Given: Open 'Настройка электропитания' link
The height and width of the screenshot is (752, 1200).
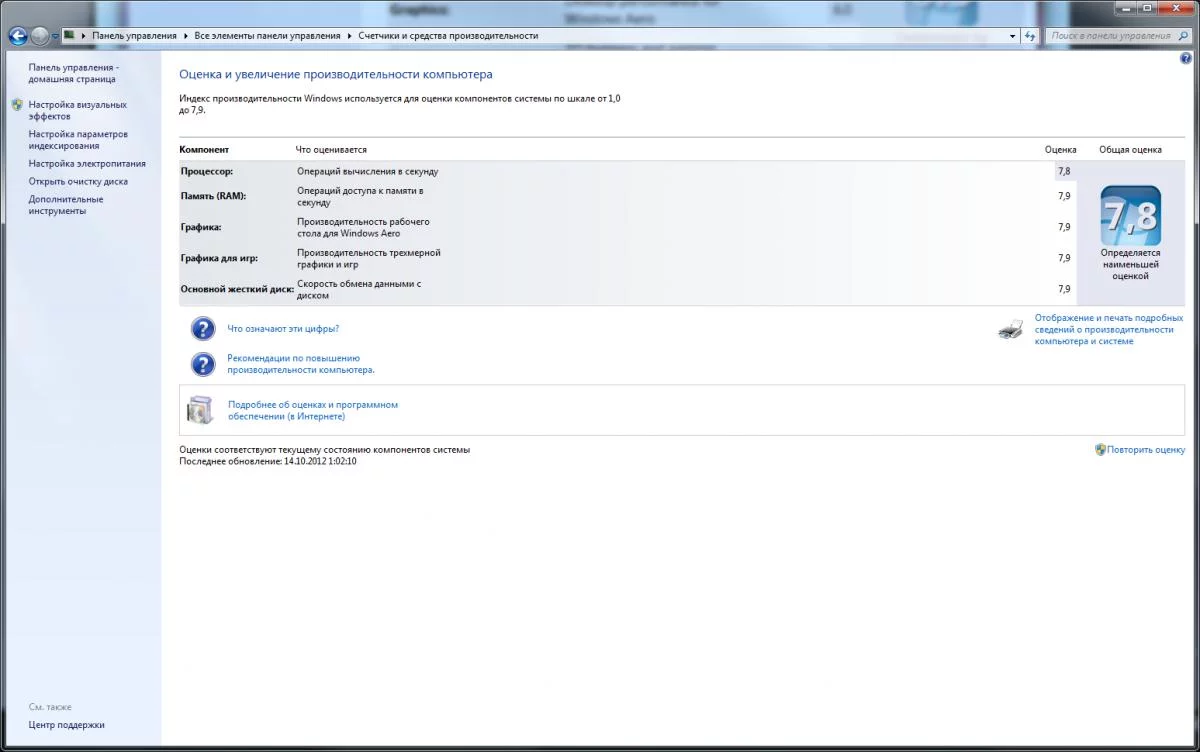Looking at the screenshot, I should pyautogui.click(x=87, y=163).
